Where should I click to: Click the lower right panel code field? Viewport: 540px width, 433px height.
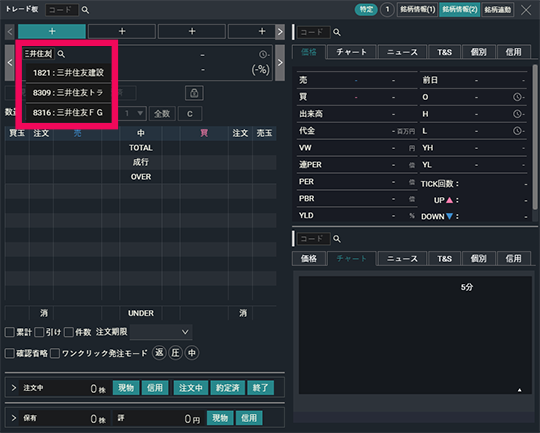(313, 239)
